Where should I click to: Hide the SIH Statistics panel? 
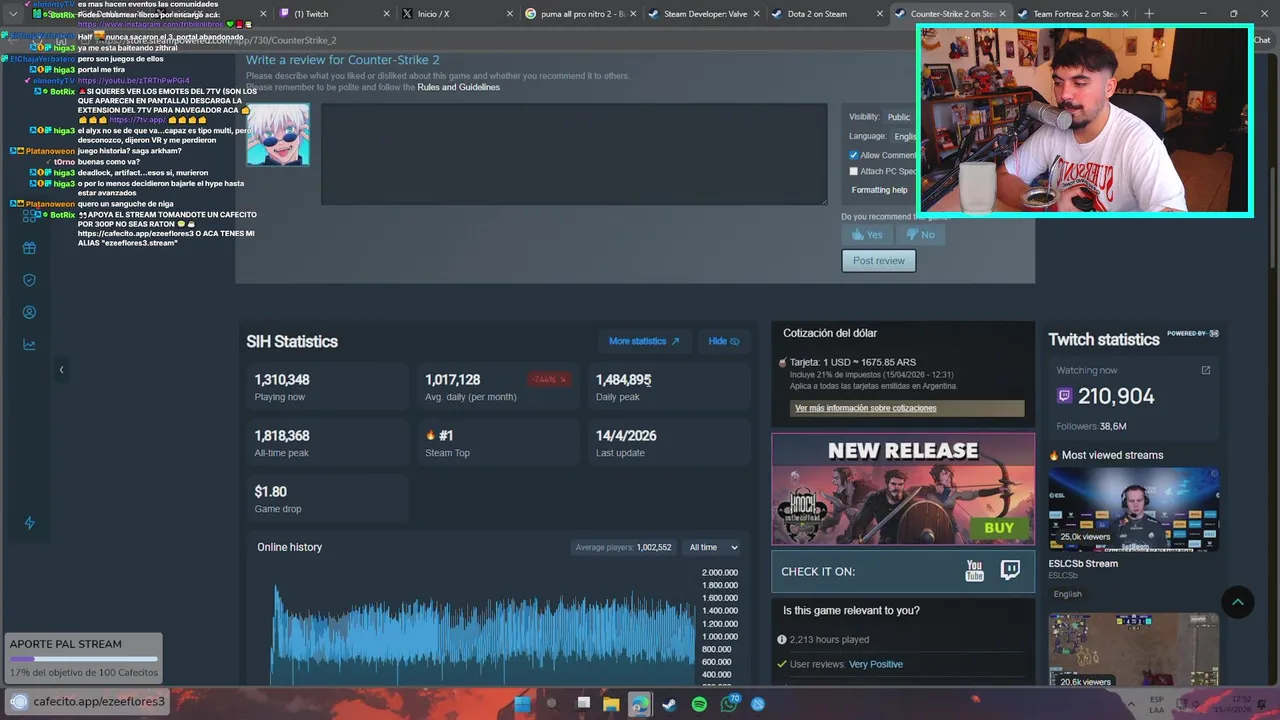724,341
